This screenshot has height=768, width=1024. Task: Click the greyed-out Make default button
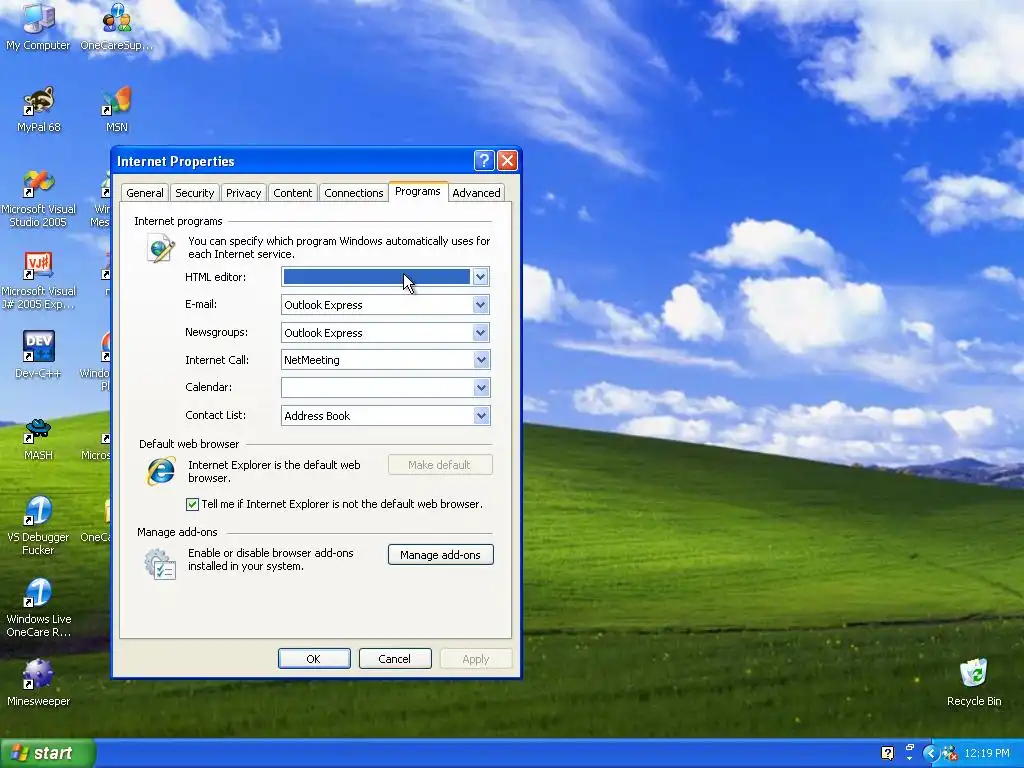(440, 465)
